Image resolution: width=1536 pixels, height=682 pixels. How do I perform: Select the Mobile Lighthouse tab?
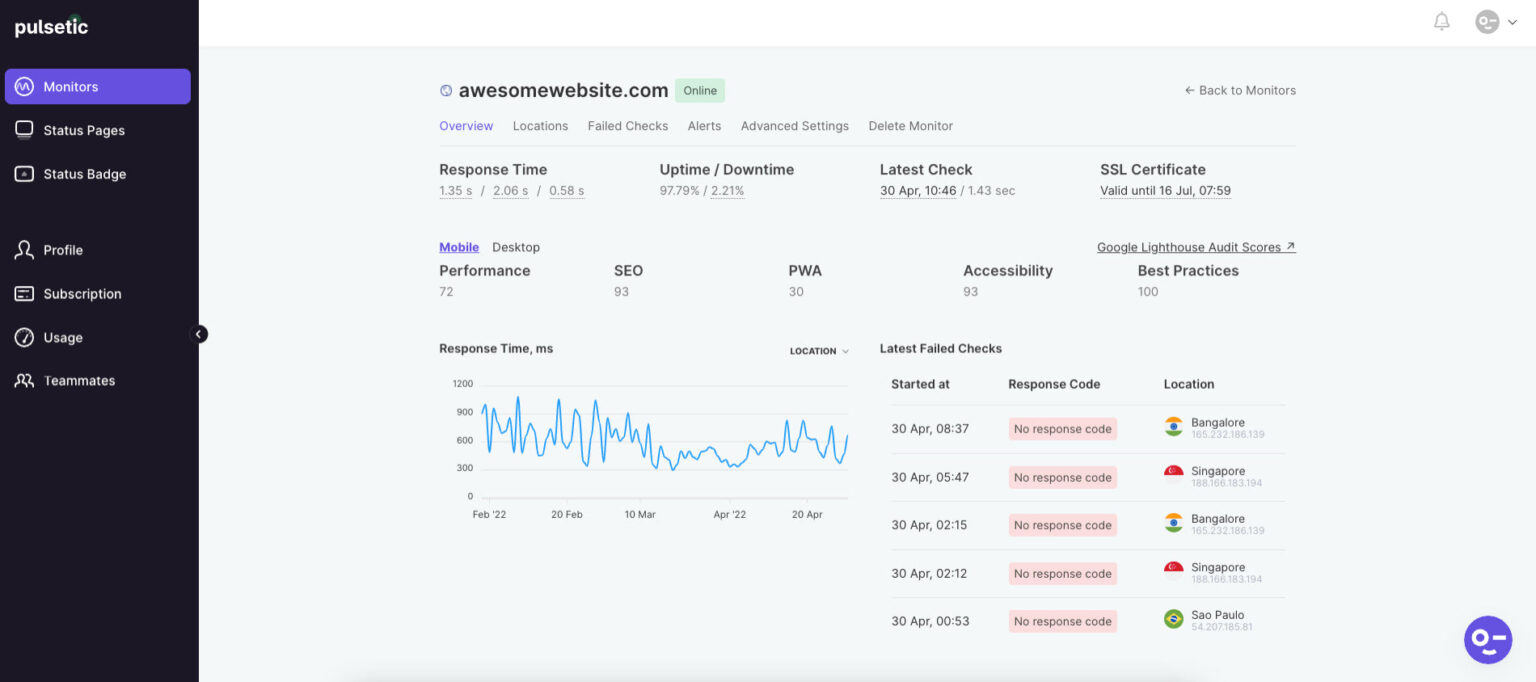click(x=459, y=247)
